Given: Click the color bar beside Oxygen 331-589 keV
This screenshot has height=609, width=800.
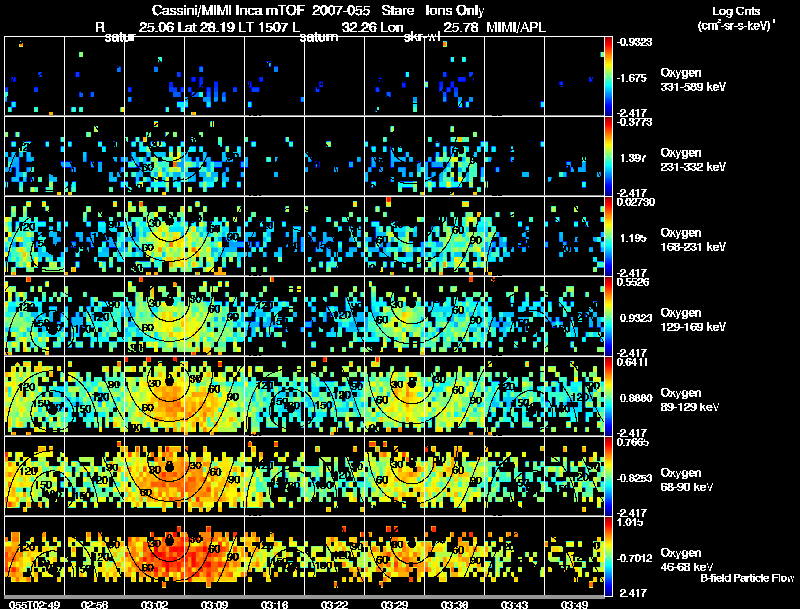Looking at the screenshot, I should [x=608, y=76].
